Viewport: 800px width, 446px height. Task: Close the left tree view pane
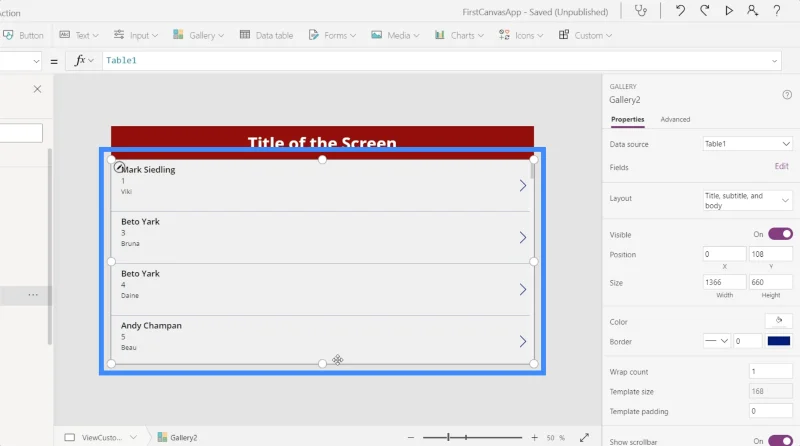click(37, 89)
